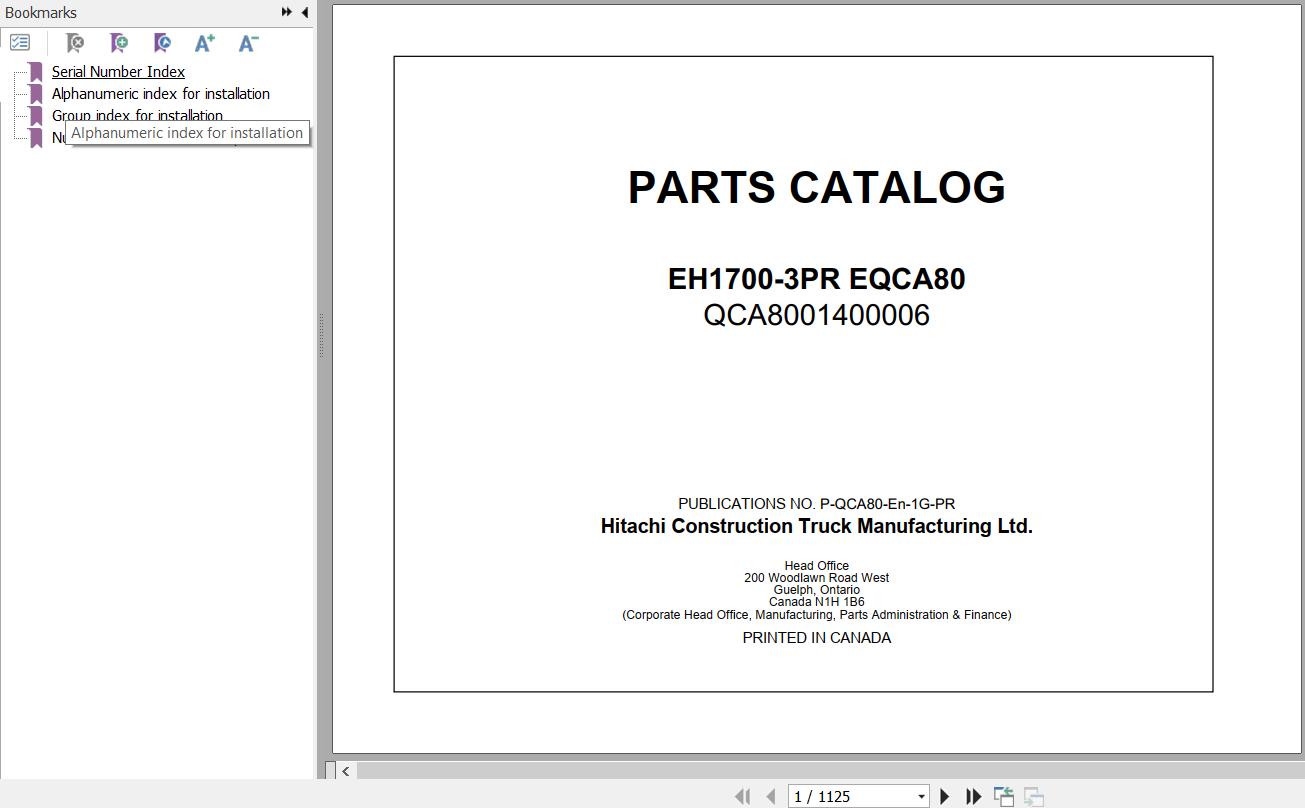Click the PRINTED IN CANADA text
The width and height of the screenshot is (1305, 808).
tap(816, 638)
